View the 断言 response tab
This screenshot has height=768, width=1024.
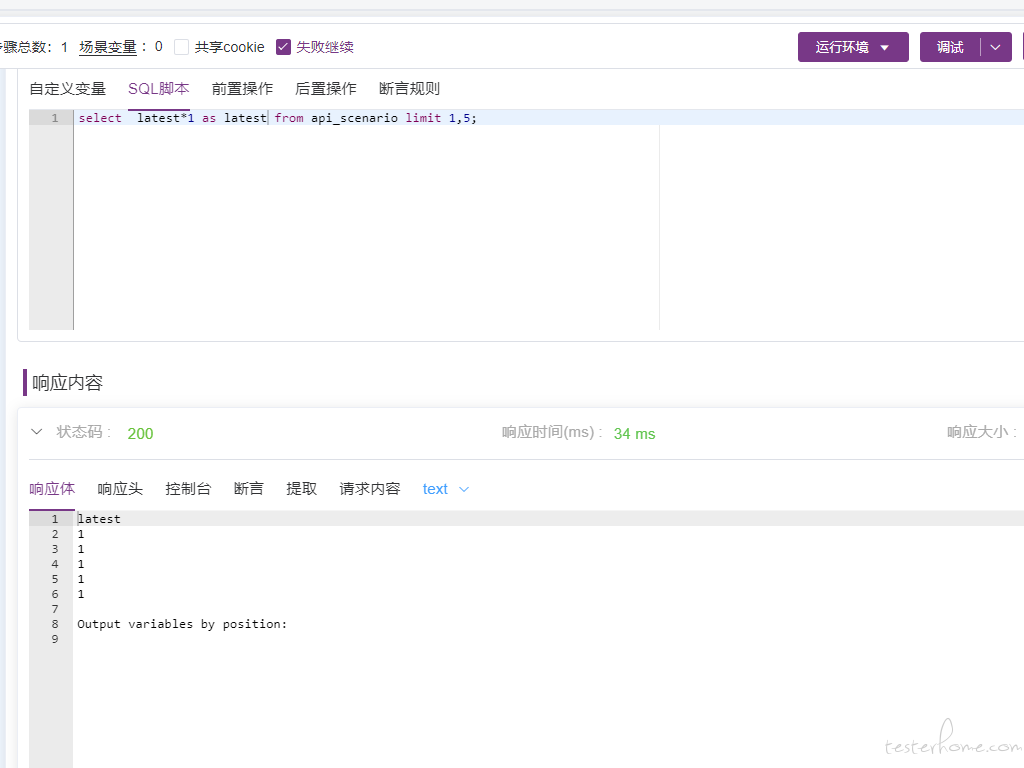pos(249,488)
